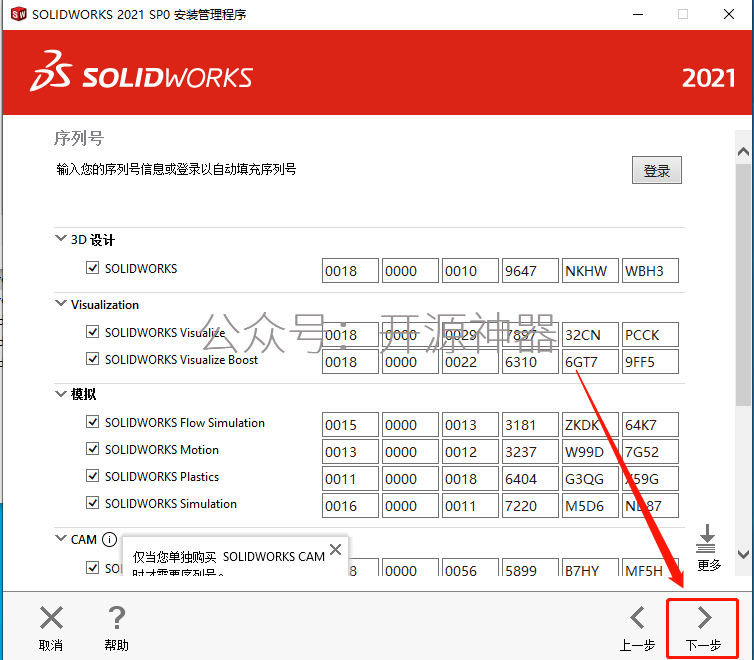Viewport: 754px width, 660px height.
Task: Toggle the checkbox under the CAM section
Action: 92,567
